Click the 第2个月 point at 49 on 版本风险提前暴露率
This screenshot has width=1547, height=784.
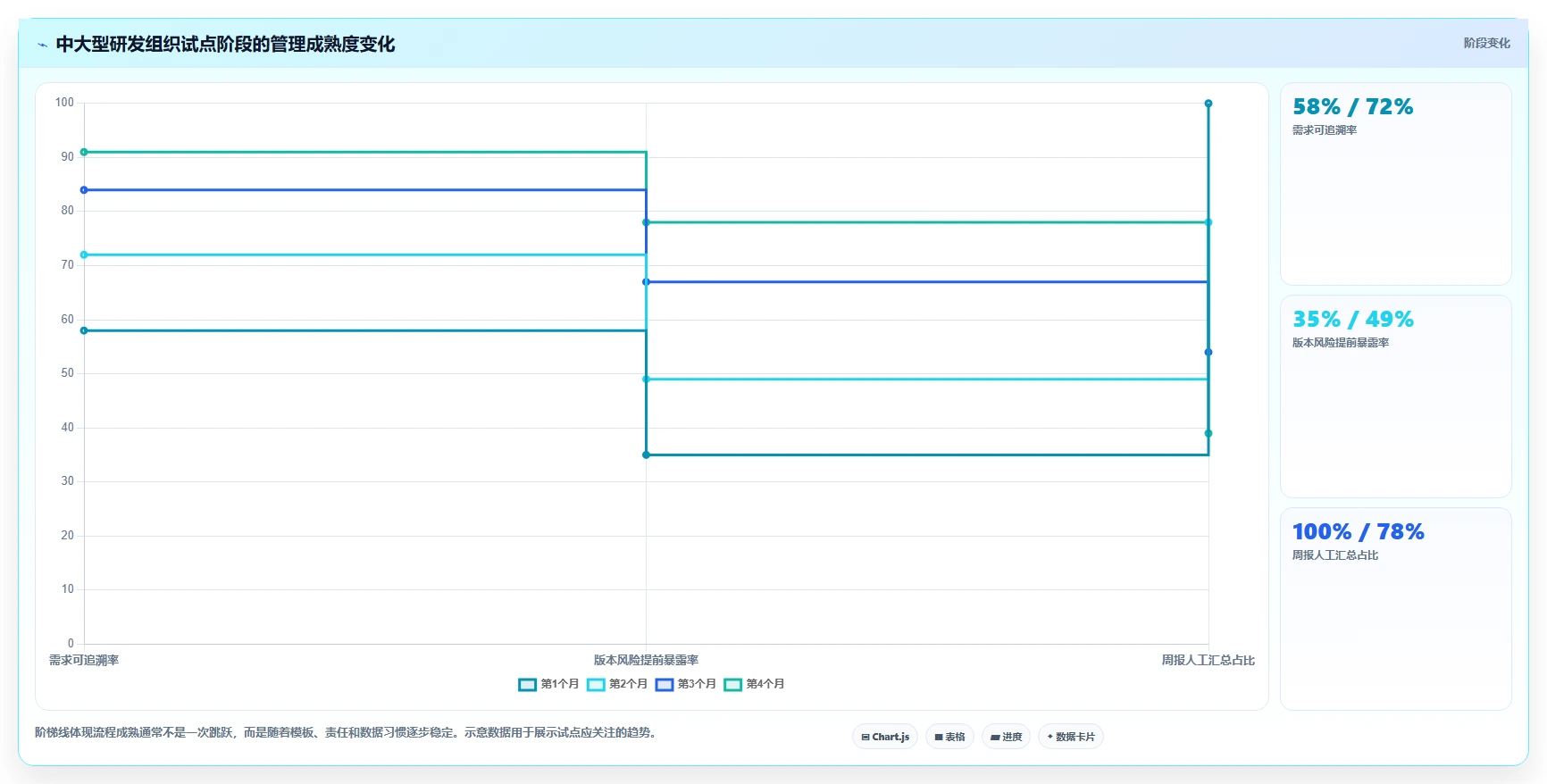(x=646, y=379)
